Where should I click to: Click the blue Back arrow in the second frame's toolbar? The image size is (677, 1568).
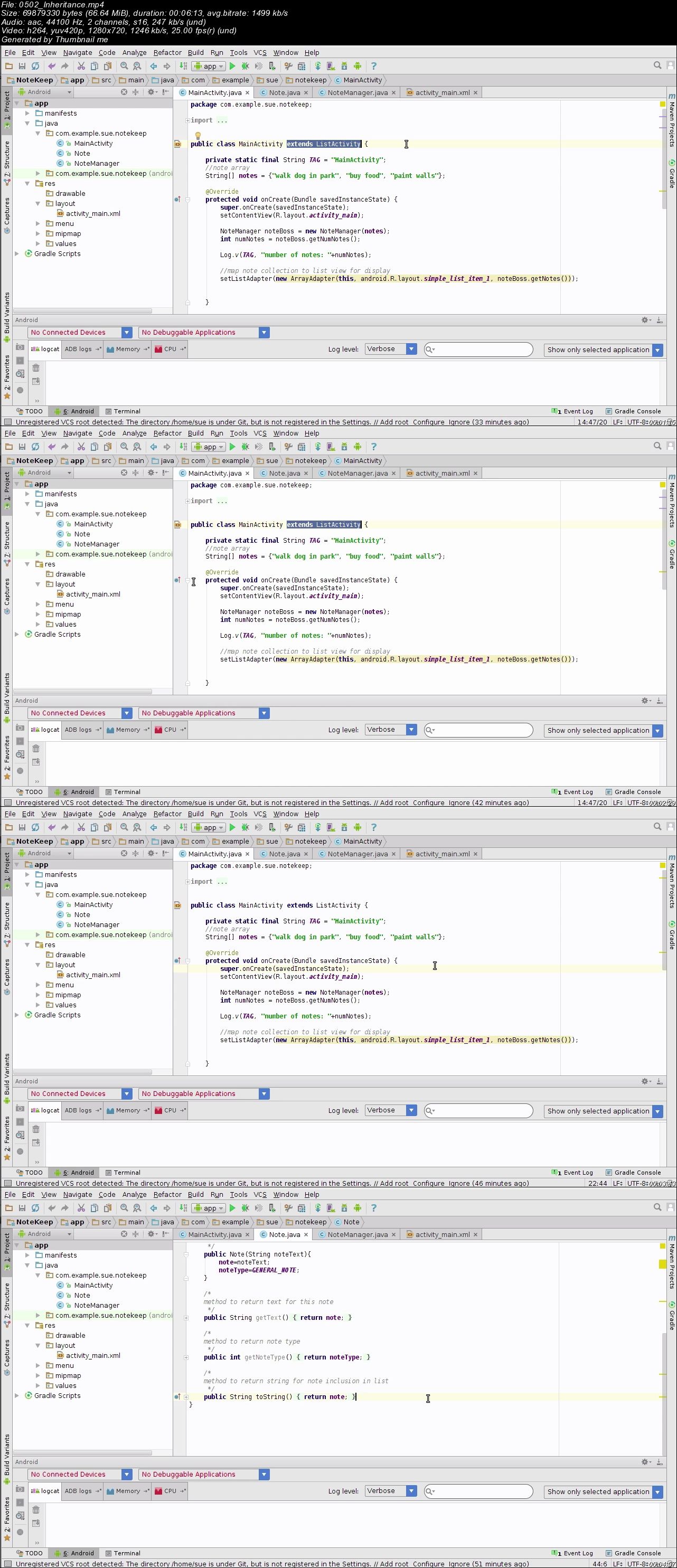(x=154, y=446)
